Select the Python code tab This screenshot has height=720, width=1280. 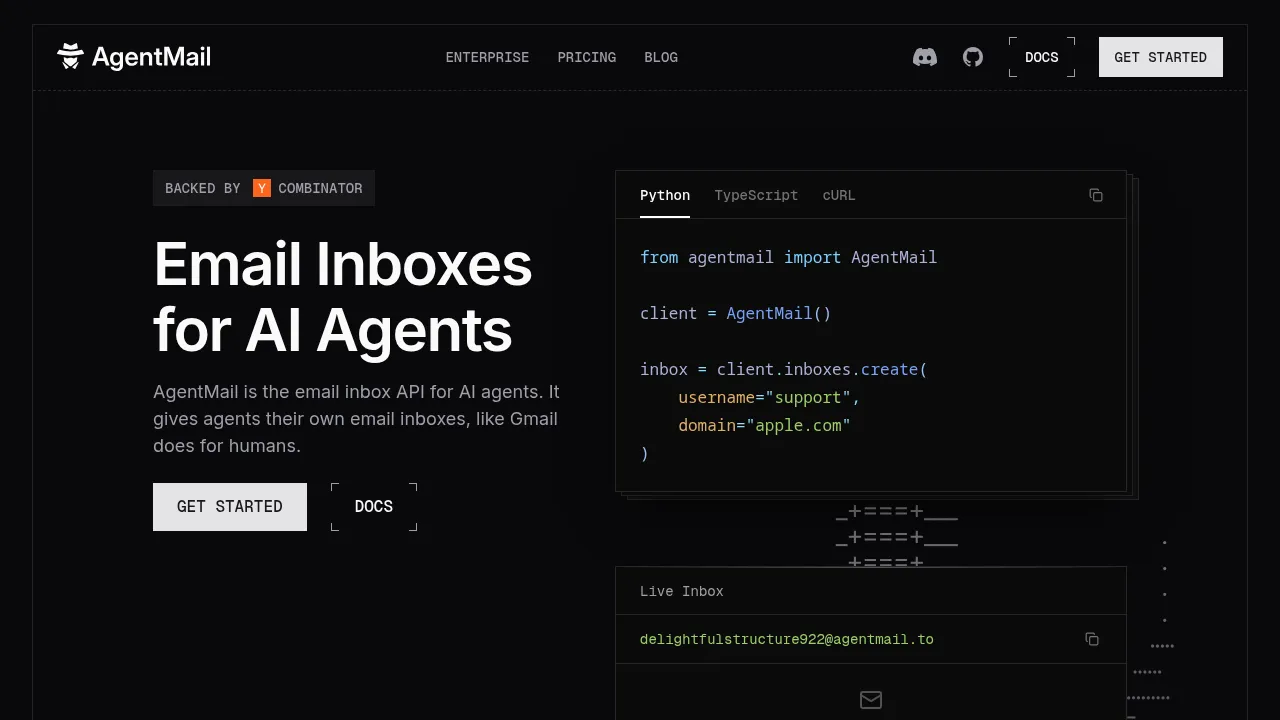[665, 195]
